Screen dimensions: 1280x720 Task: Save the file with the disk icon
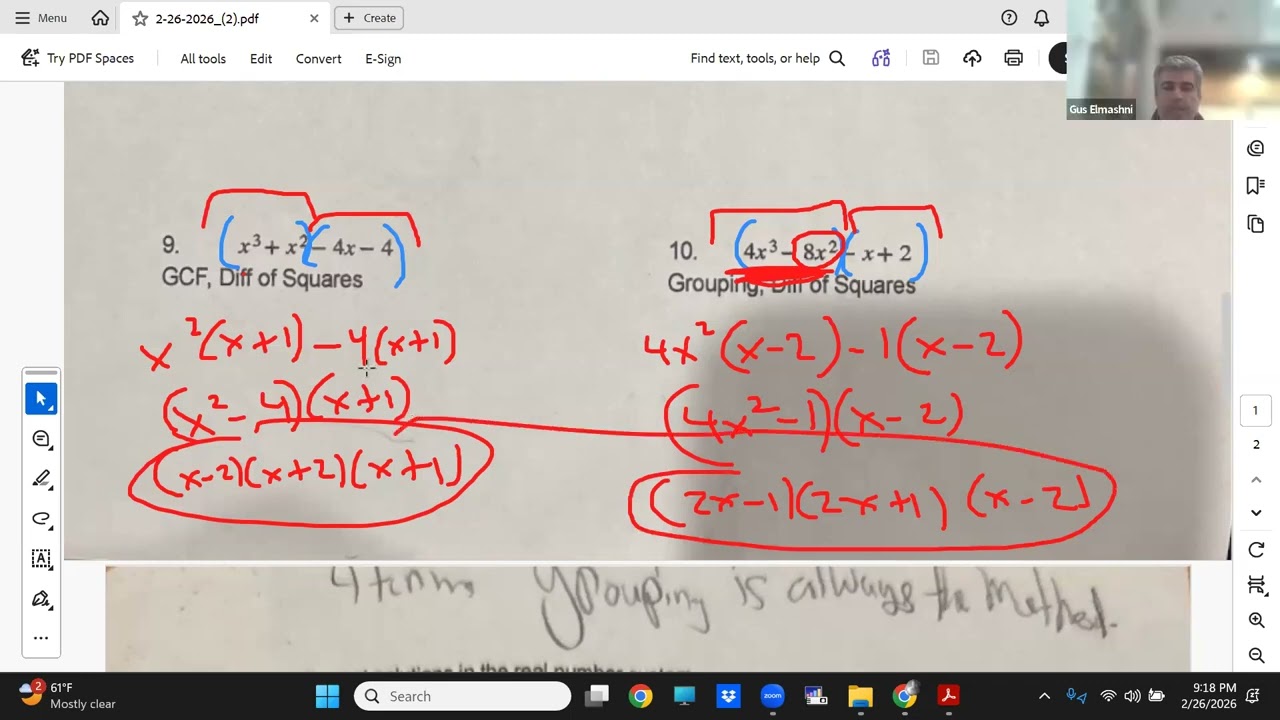click(x=931, y=58)
